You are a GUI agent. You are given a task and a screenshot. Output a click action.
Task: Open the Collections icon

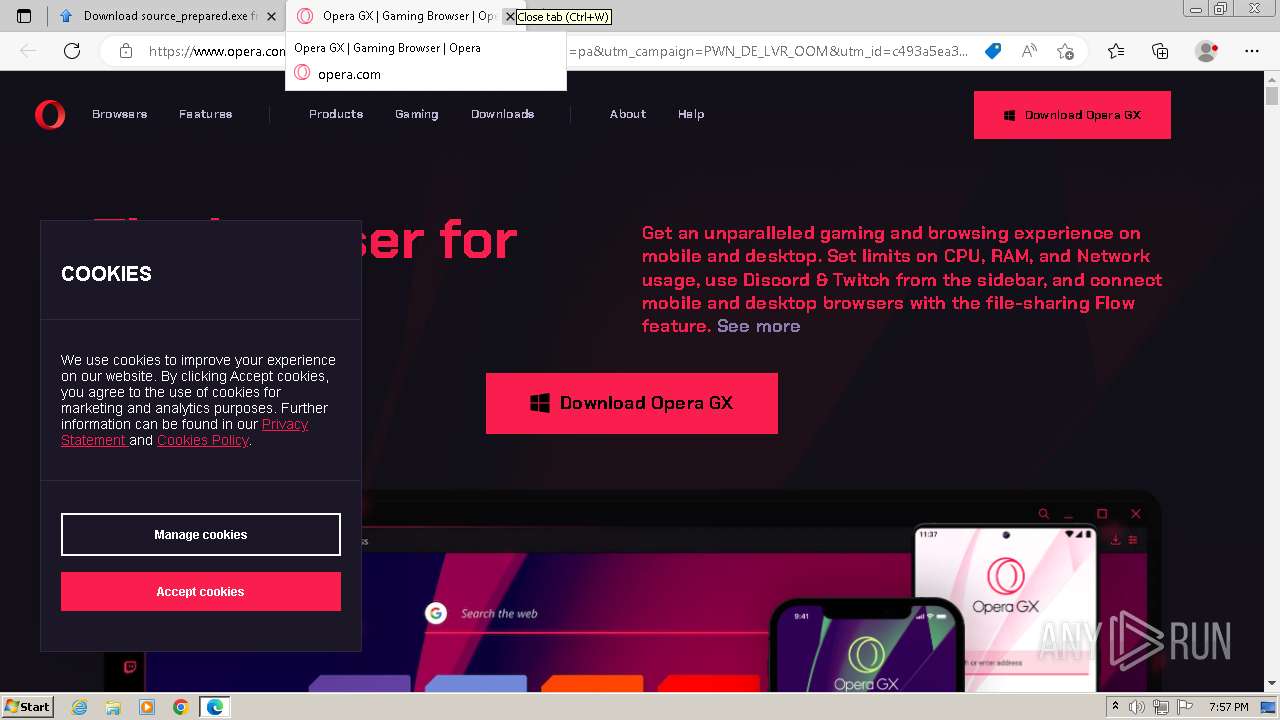tap(1160, 51)
